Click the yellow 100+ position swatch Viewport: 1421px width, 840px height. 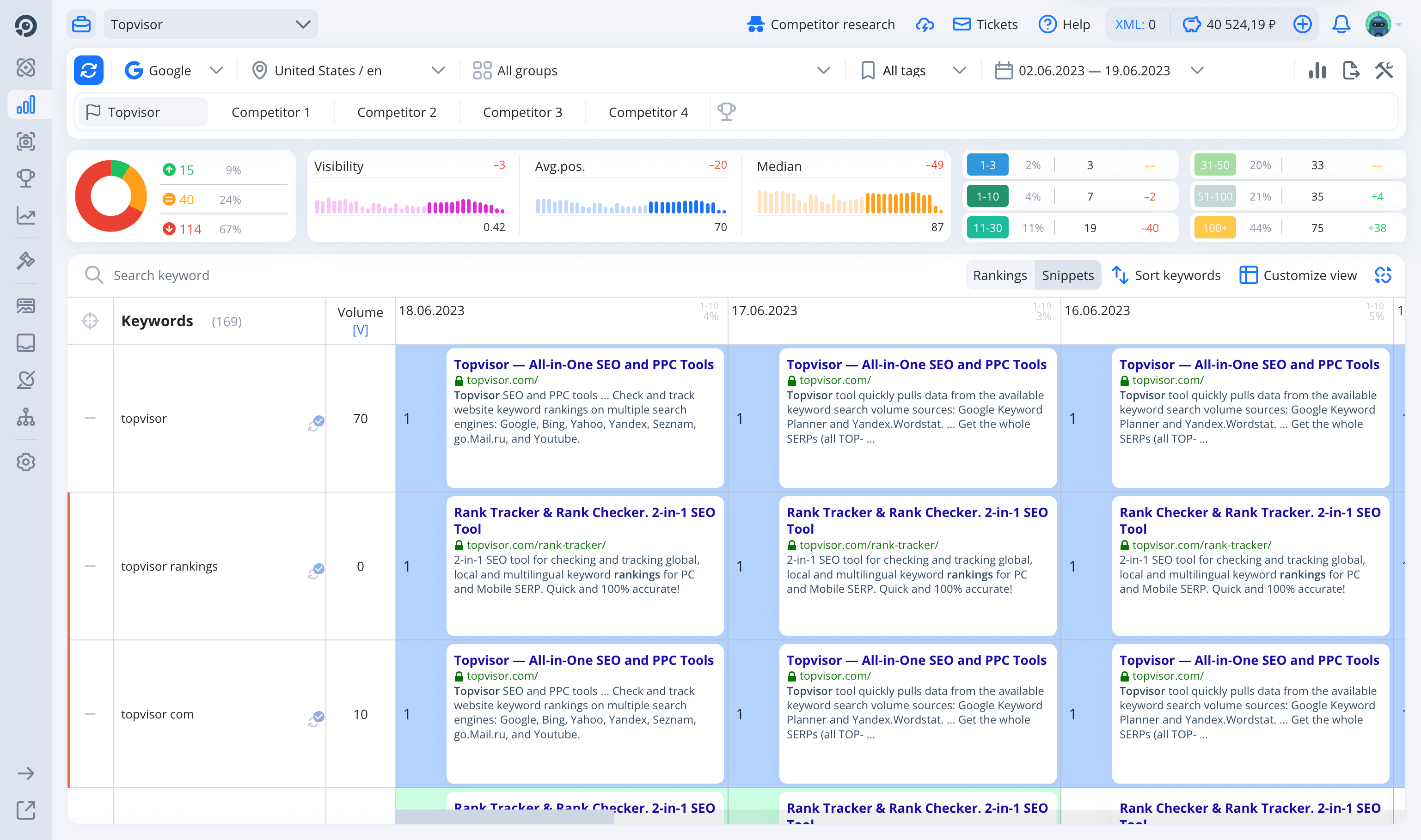tap(1214, 227)
